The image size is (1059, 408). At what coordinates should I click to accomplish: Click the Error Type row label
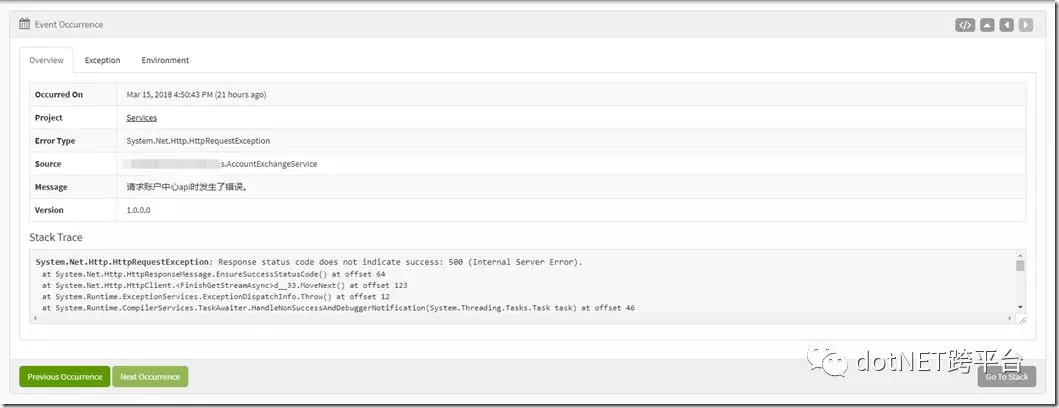[55, 141]
